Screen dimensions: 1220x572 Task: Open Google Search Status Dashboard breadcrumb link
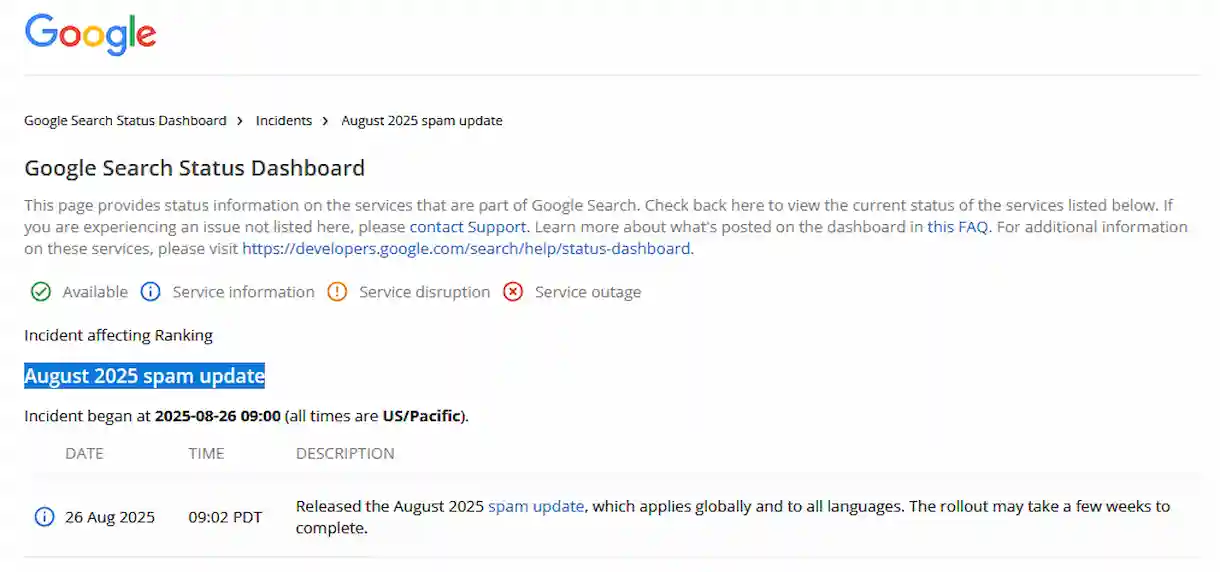tap(125, 121)
